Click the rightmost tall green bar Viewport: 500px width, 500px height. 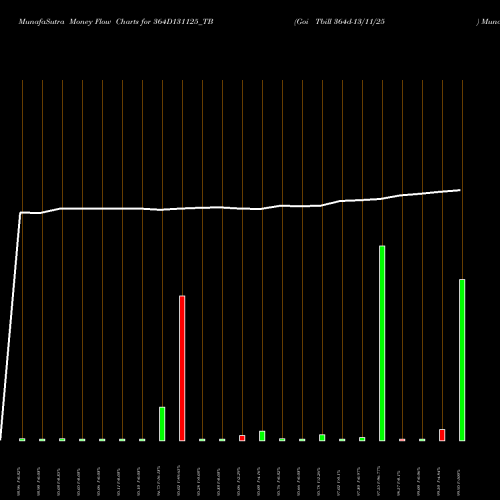click(x=462, y=360)
